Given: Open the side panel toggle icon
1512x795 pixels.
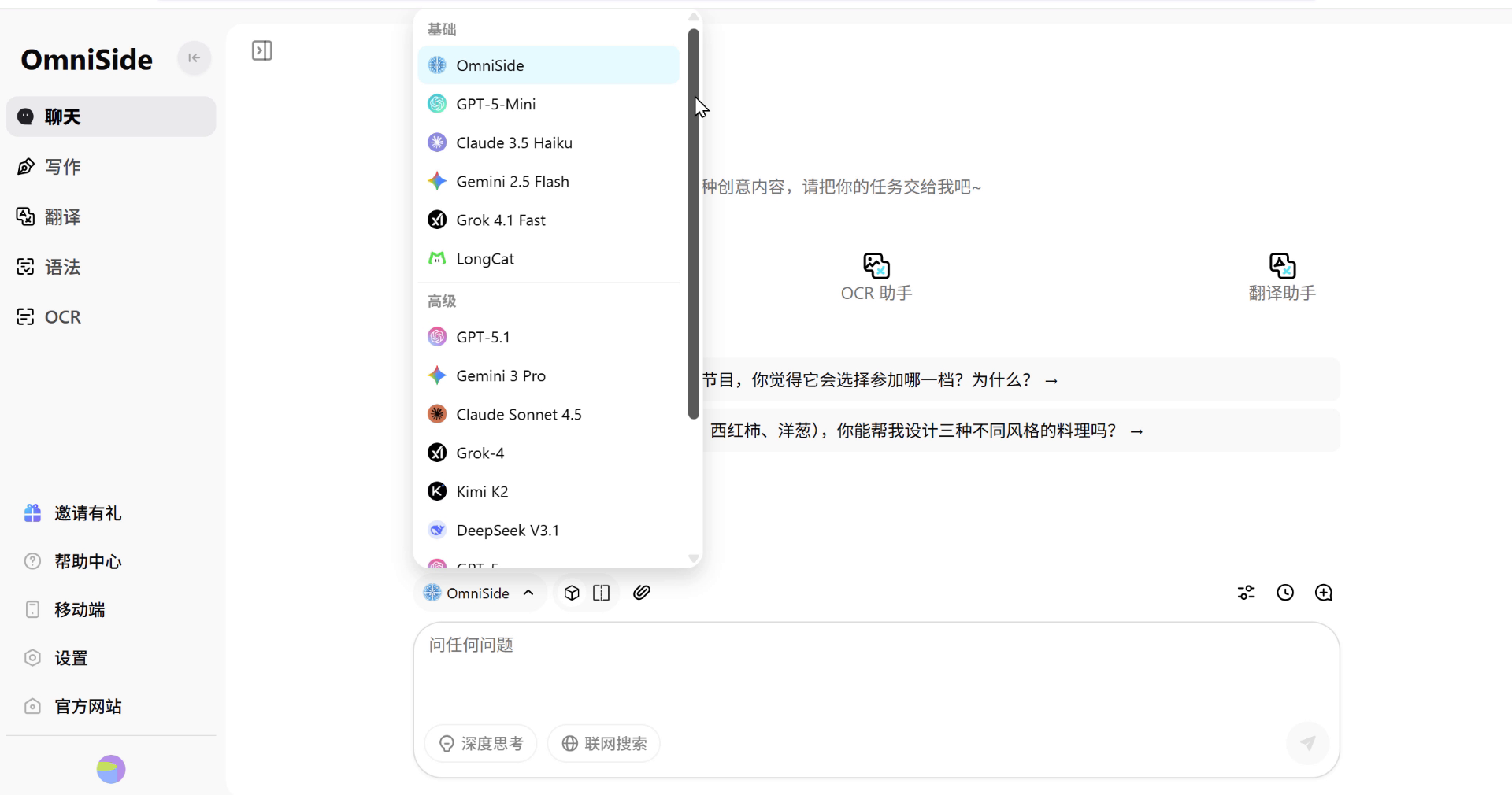Looking at the screenshot, I should [x=261, y=51].
